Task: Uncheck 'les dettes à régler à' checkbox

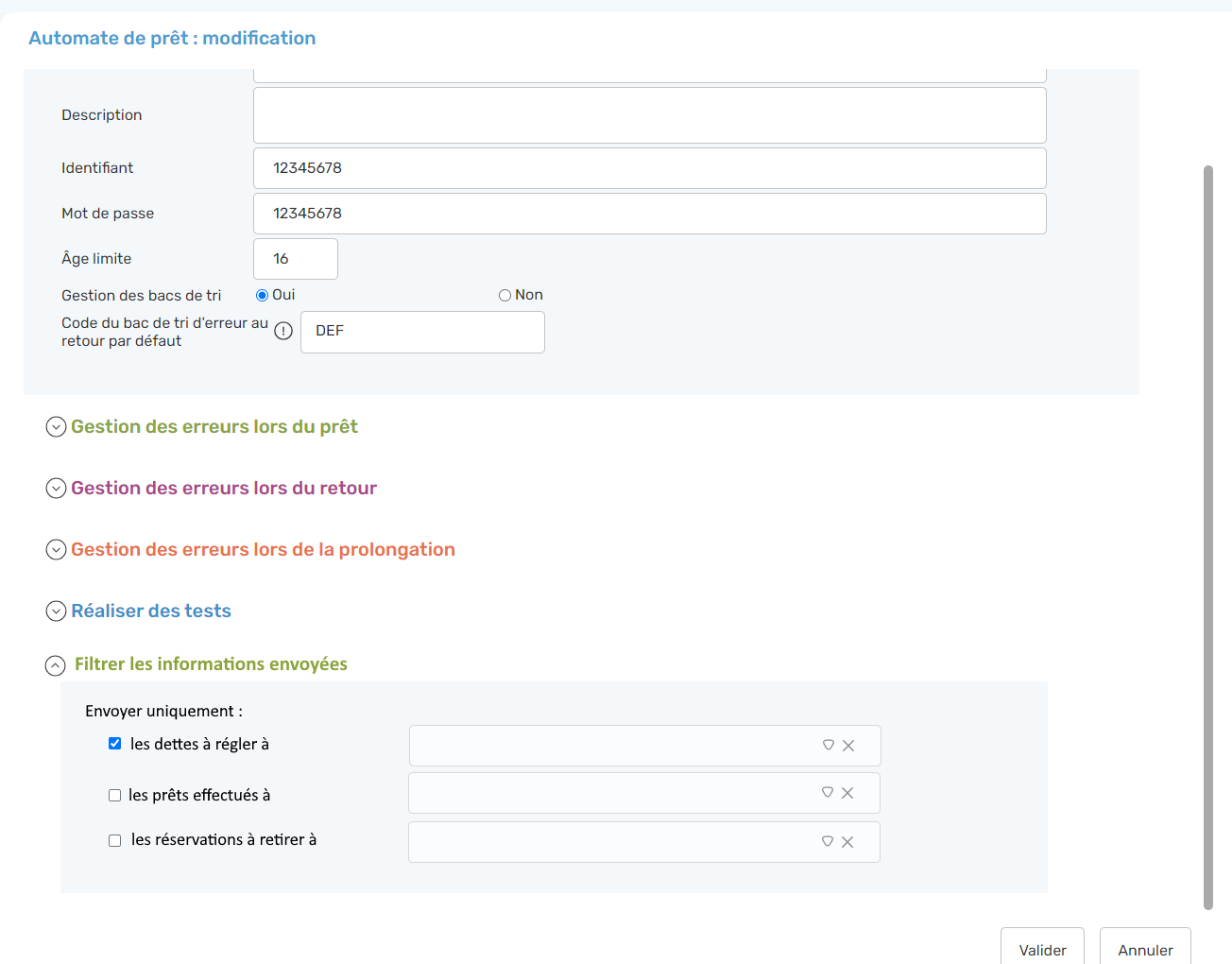Action: [114, 744]
